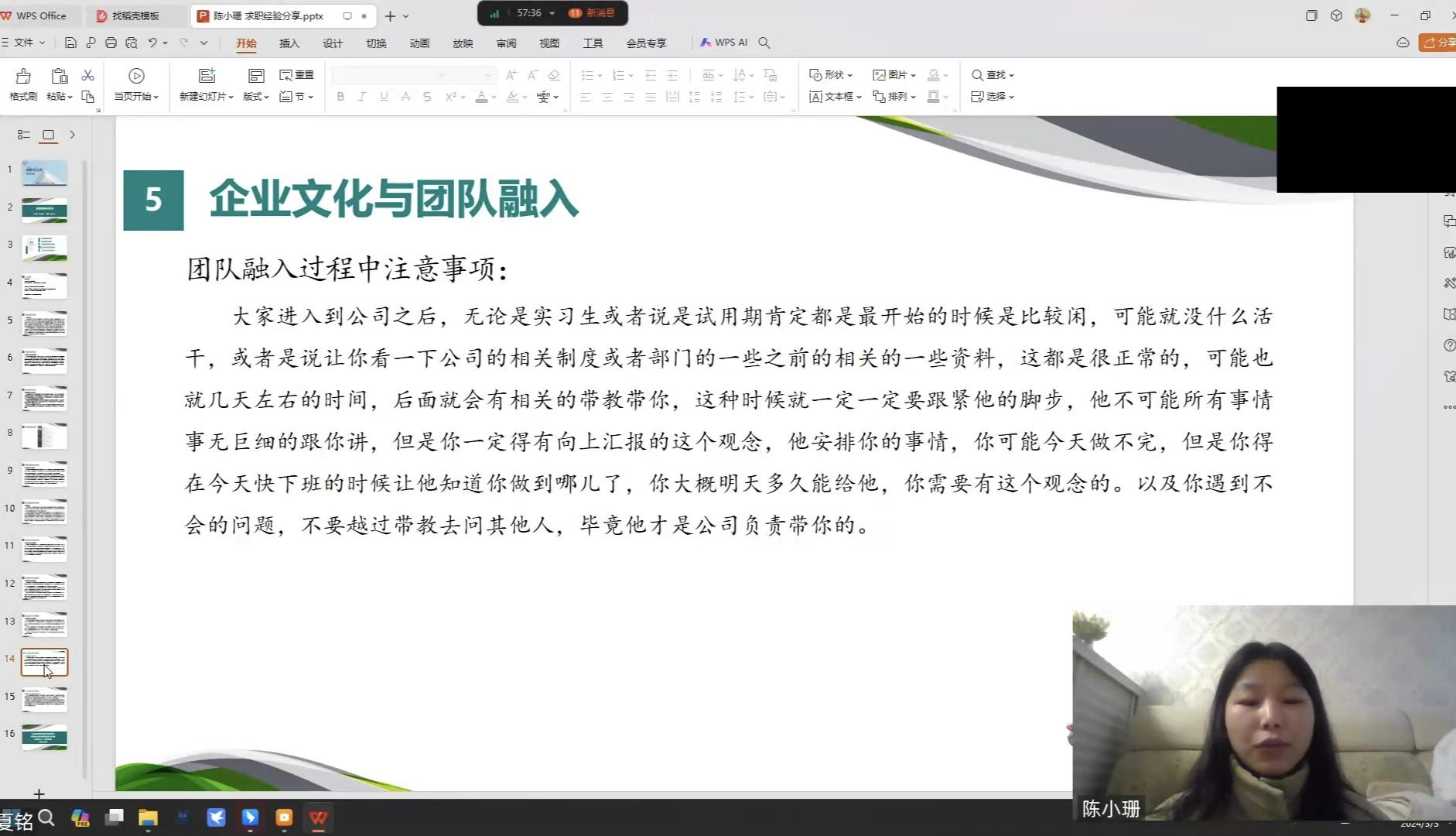
Task: Click the Print Preview icon
Action: click(x=131, y=43)
